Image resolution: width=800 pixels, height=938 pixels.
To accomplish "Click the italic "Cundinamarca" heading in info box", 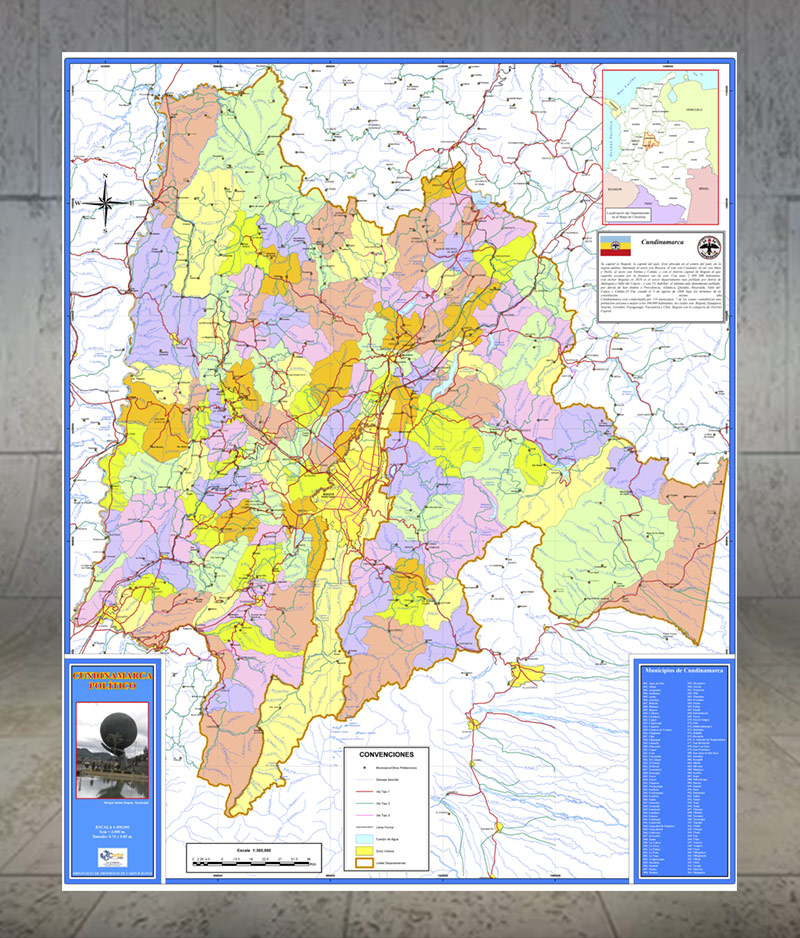I will (662, 242).
